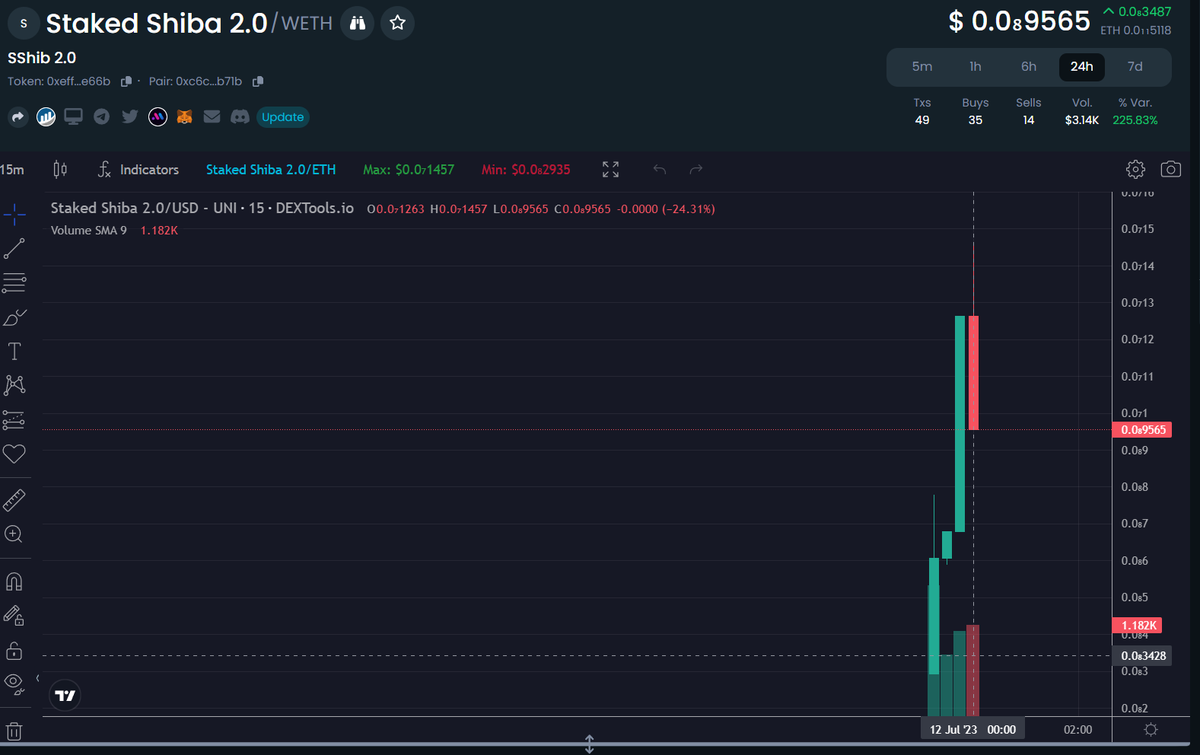
Task: Add token to MetaMask fox icon
Action: click(184, 117)
